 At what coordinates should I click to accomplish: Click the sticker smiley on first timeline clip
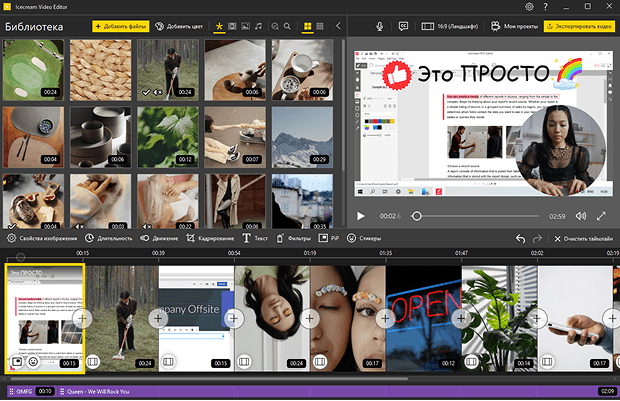click(x=33, y=361)
